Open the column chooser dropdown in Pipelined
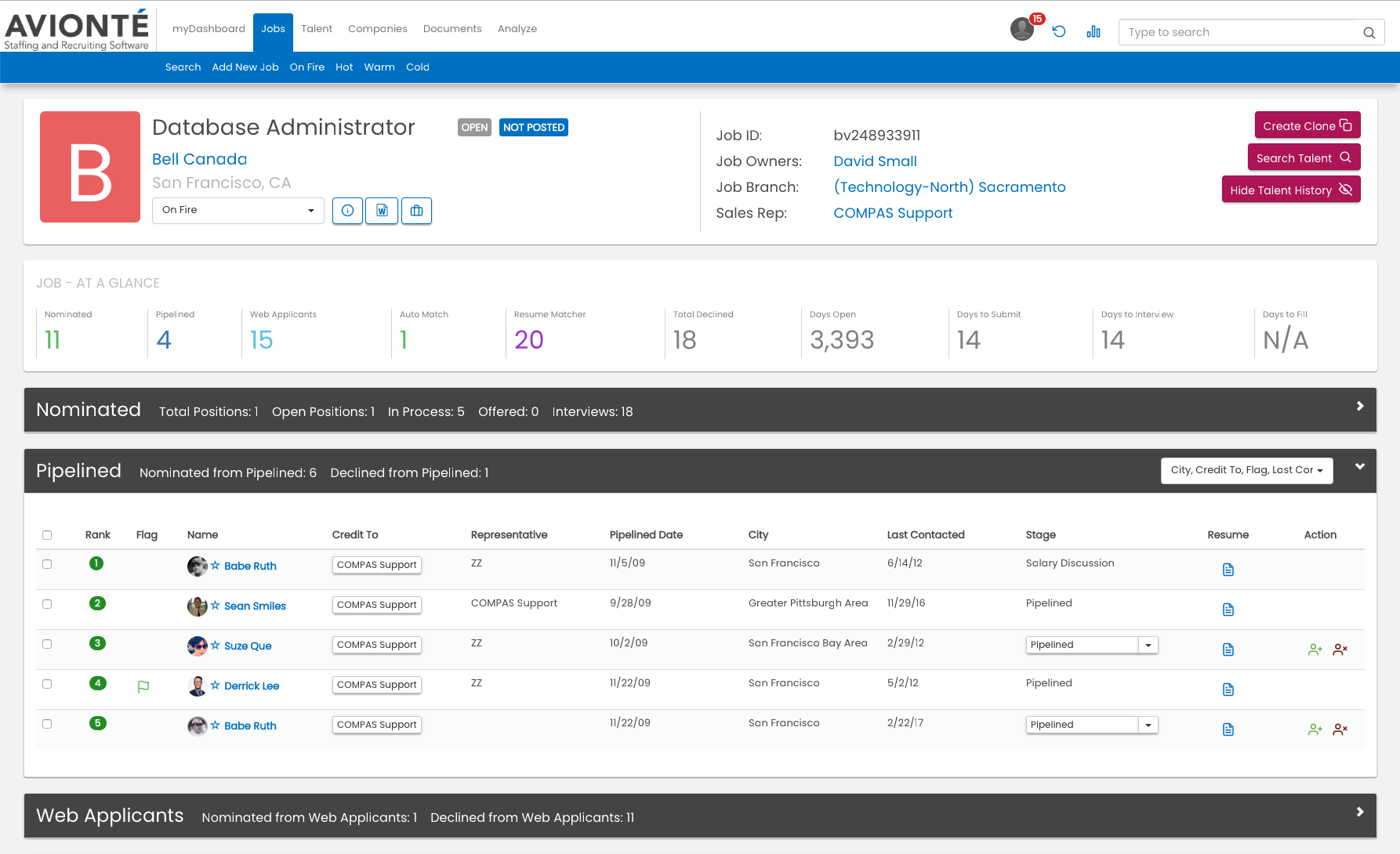The height and width of the screenshot is (854, 1400). [1246, 470]
